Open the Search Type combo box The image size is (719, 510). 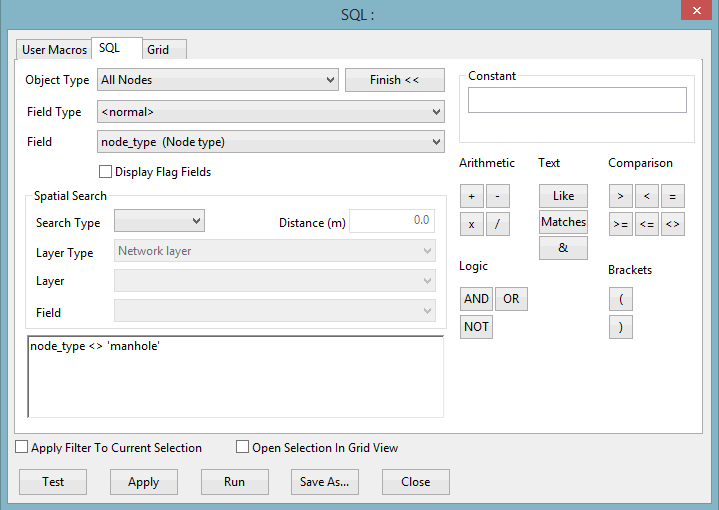click(x=159, y=221)
